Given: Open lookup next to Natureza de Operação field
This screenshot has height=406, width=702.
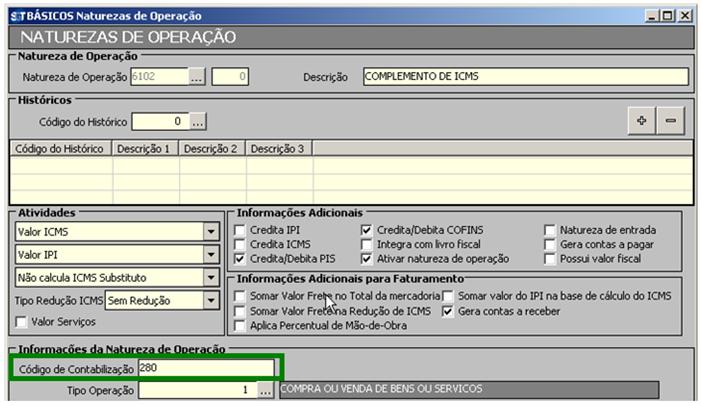Looking at the screenshot, I should pyautogui.click(x=197, y=76).
